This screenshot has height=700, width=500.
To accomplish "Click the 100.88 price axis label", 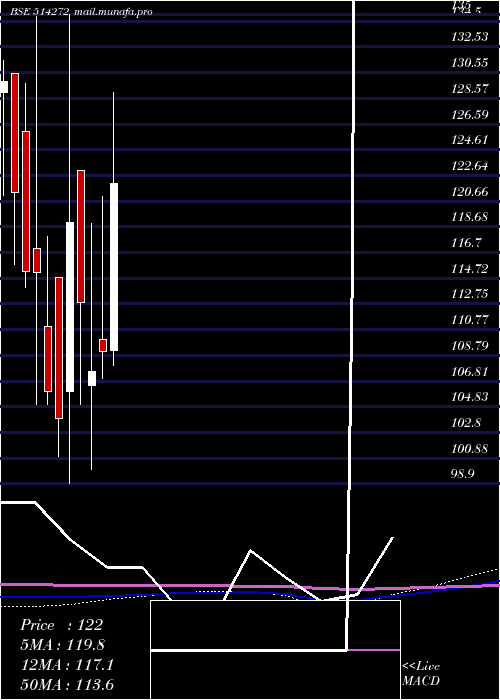I will coord(470,449).
